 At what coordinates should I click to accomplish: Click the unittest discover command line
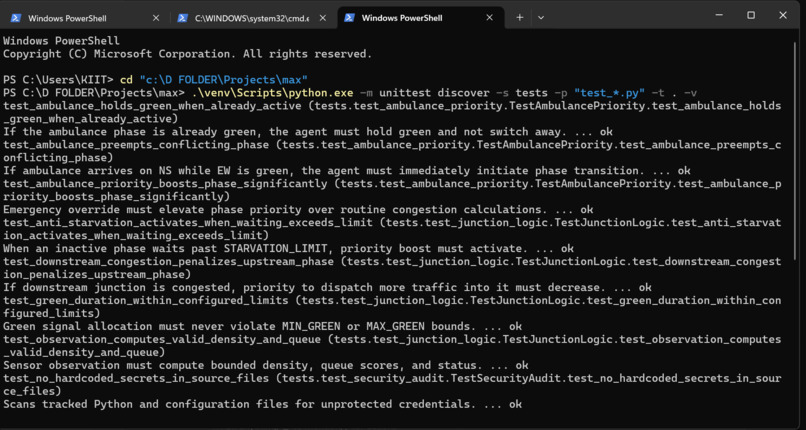(444, 94)
